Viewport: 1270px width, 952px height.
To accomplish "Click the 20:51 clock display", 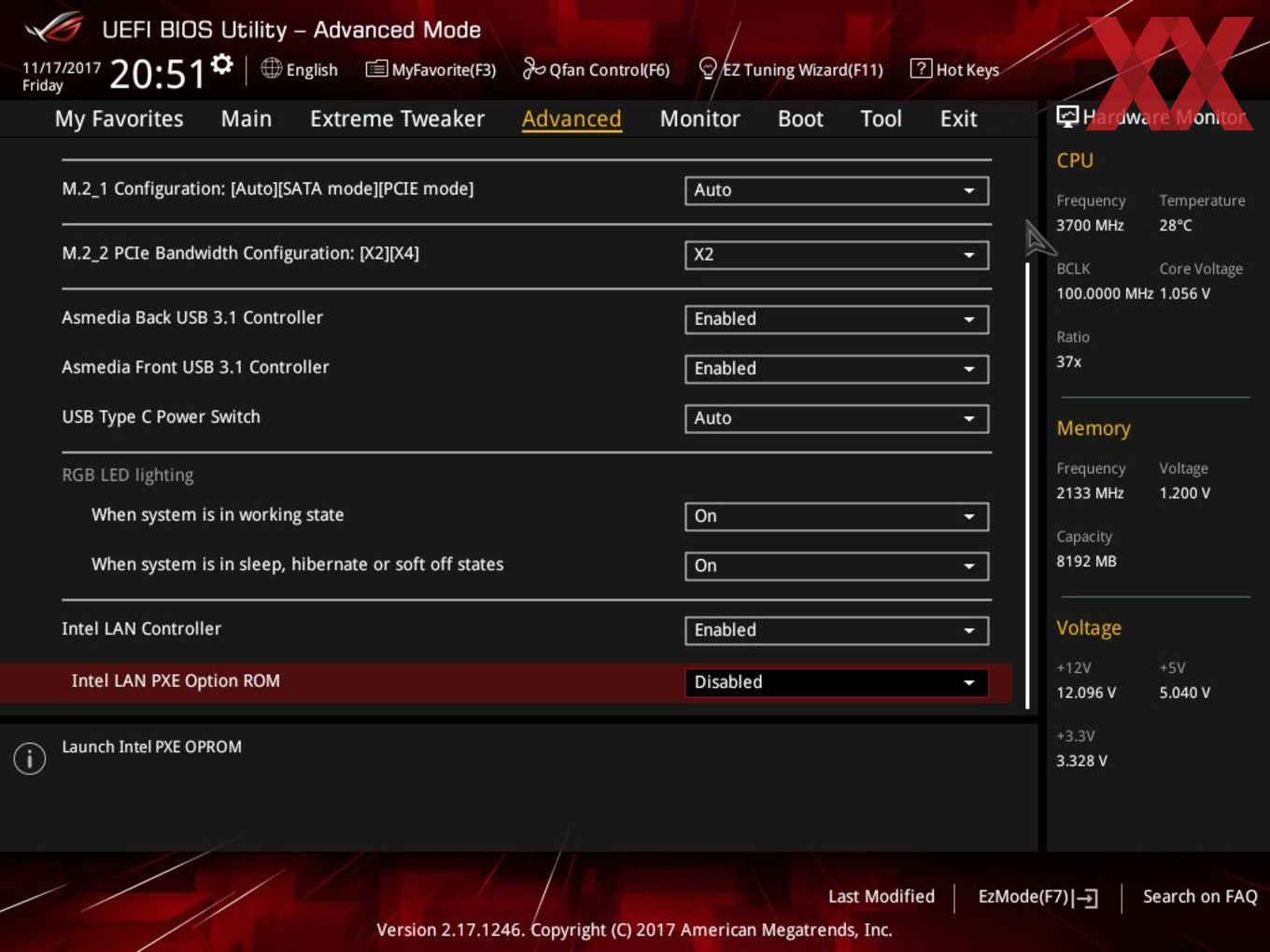I will [x=157, y=74].
